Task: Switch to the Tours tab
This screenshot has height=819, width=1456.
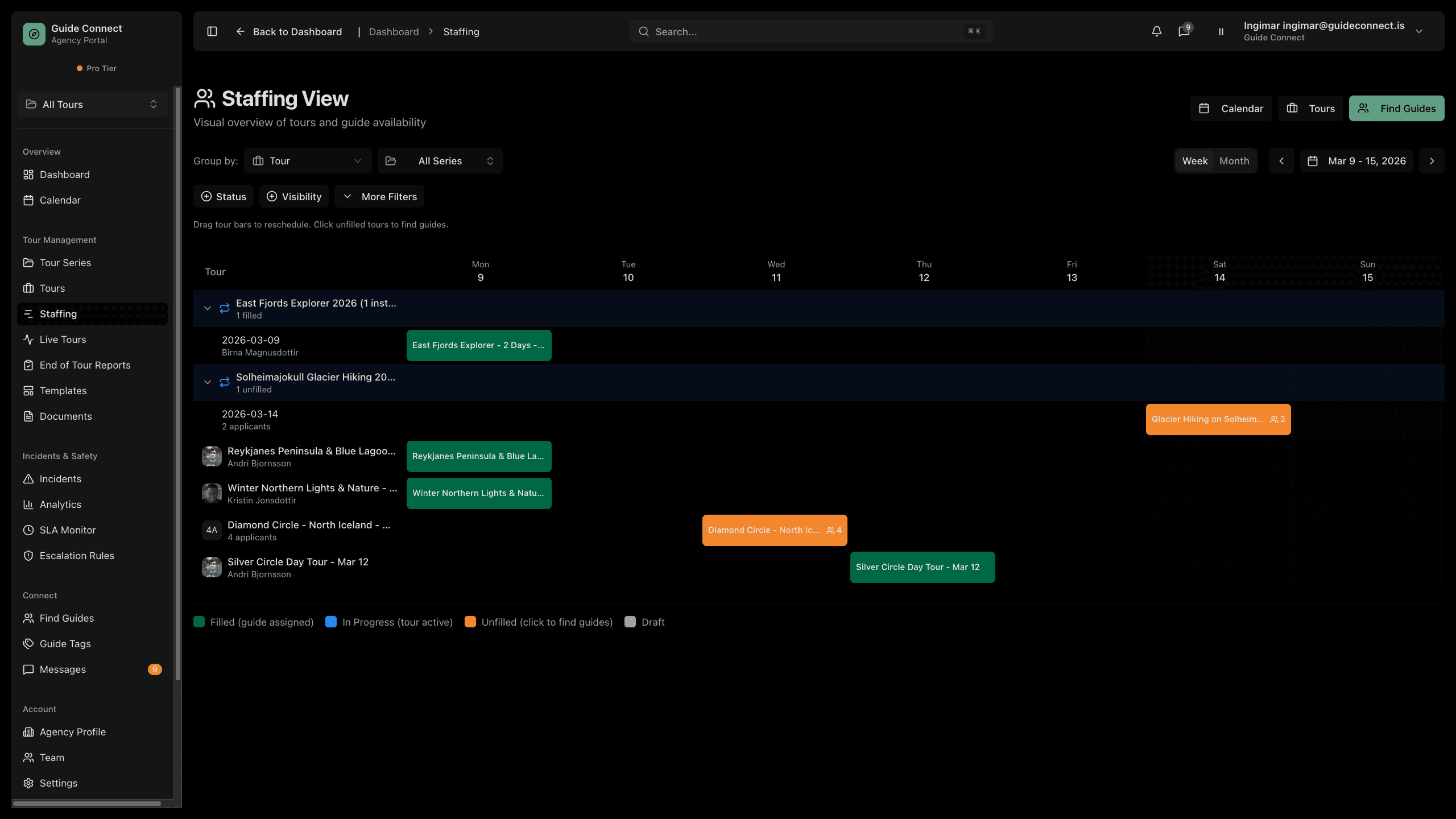Action: click(x=1310, y=108)
